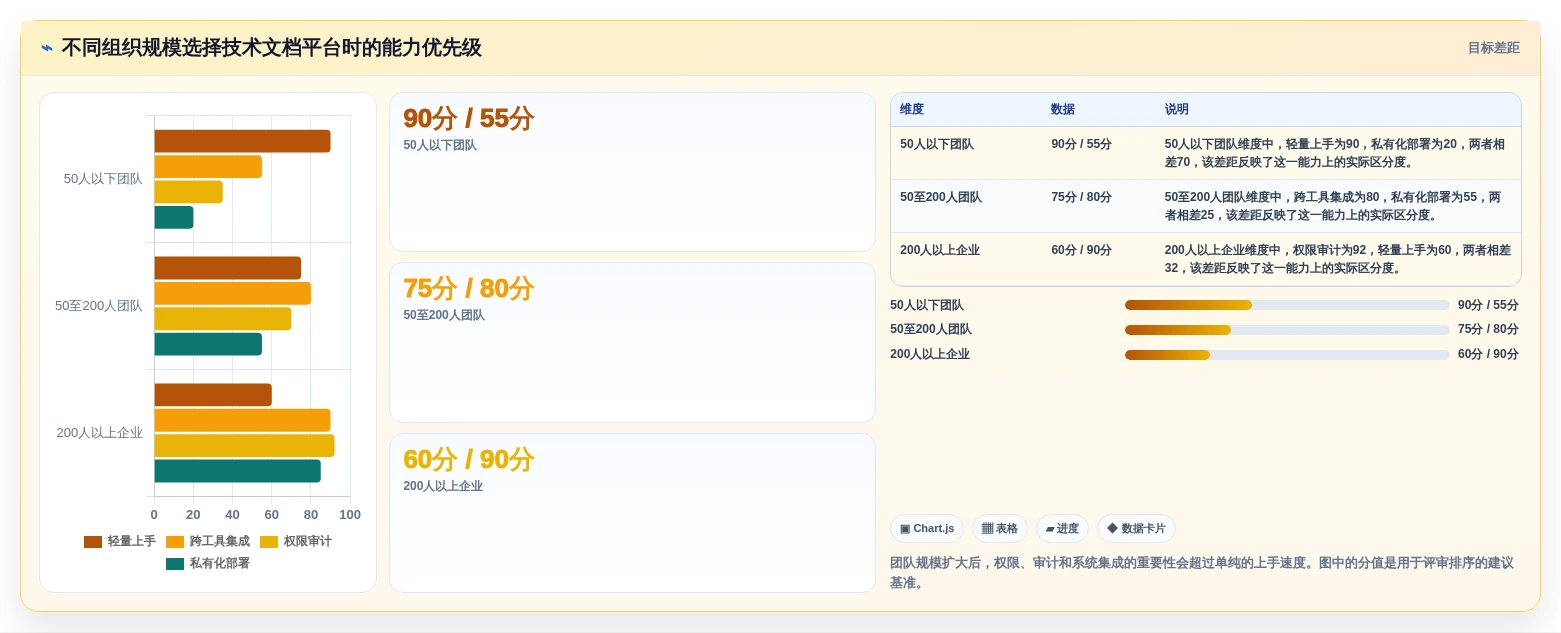1561x633 pixels.
Task: Select the 表格 tag
Action: 1000,529
